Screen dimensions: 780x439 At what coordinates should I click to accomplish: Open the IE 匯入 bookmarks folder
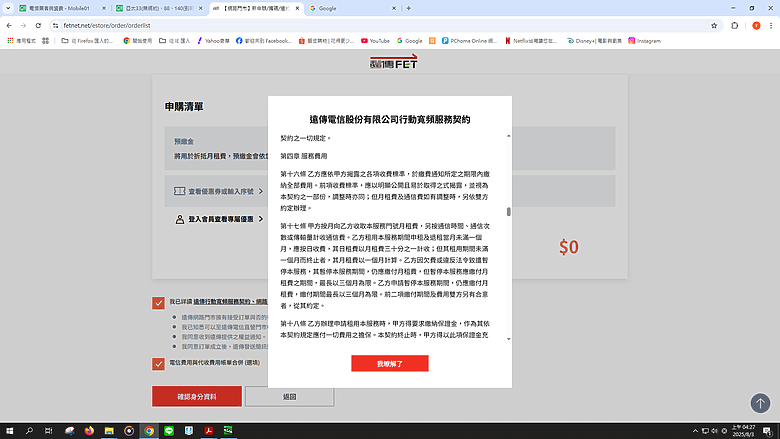click(x=175, y=41)
